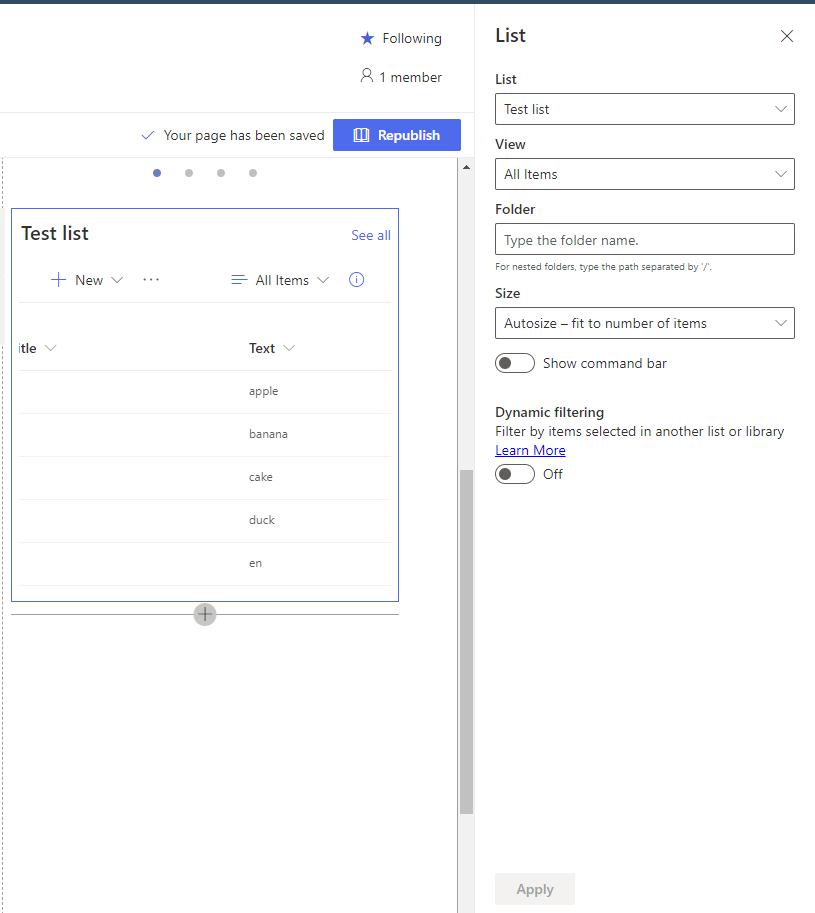This screenshot has height=913, width=815.
Task: Click the 1 member label
Action: pyautogui.click(x=411, y=77)
